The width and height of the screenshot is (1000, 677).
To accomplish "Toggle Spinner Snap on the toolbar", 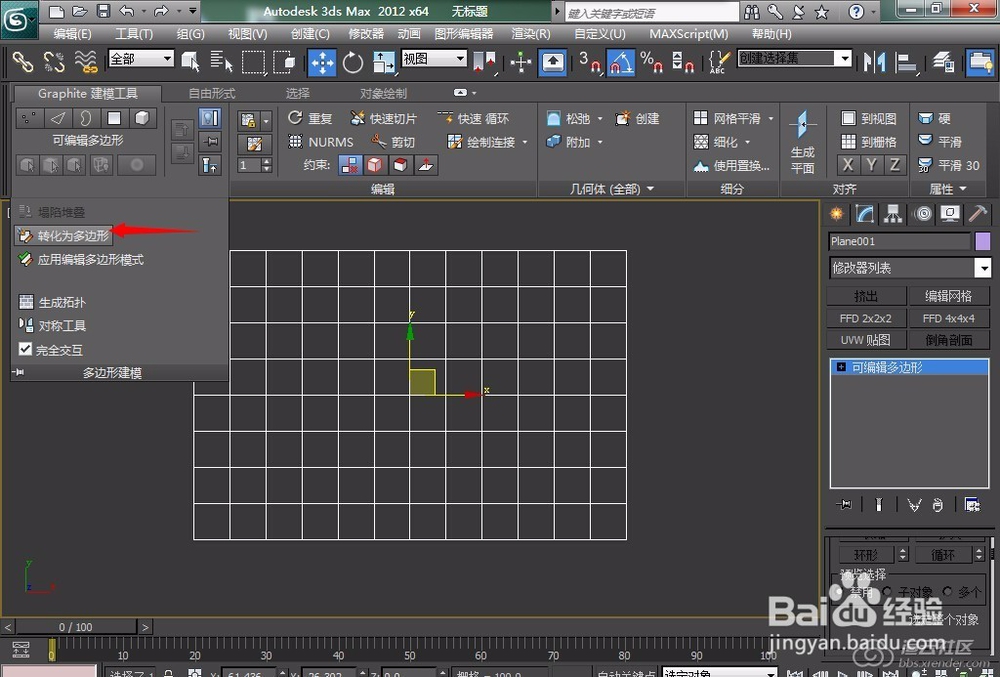I will (x=682, y=62).
